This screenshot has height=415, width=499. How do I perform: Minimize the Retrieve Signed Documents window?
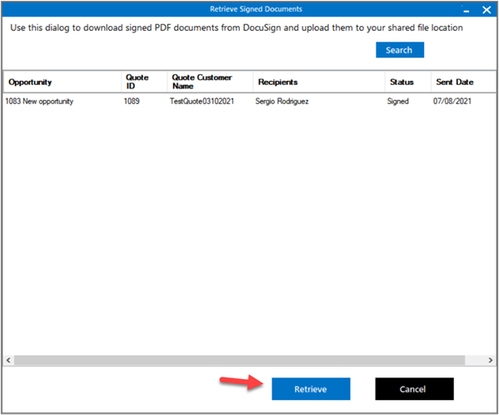point(466,10)
